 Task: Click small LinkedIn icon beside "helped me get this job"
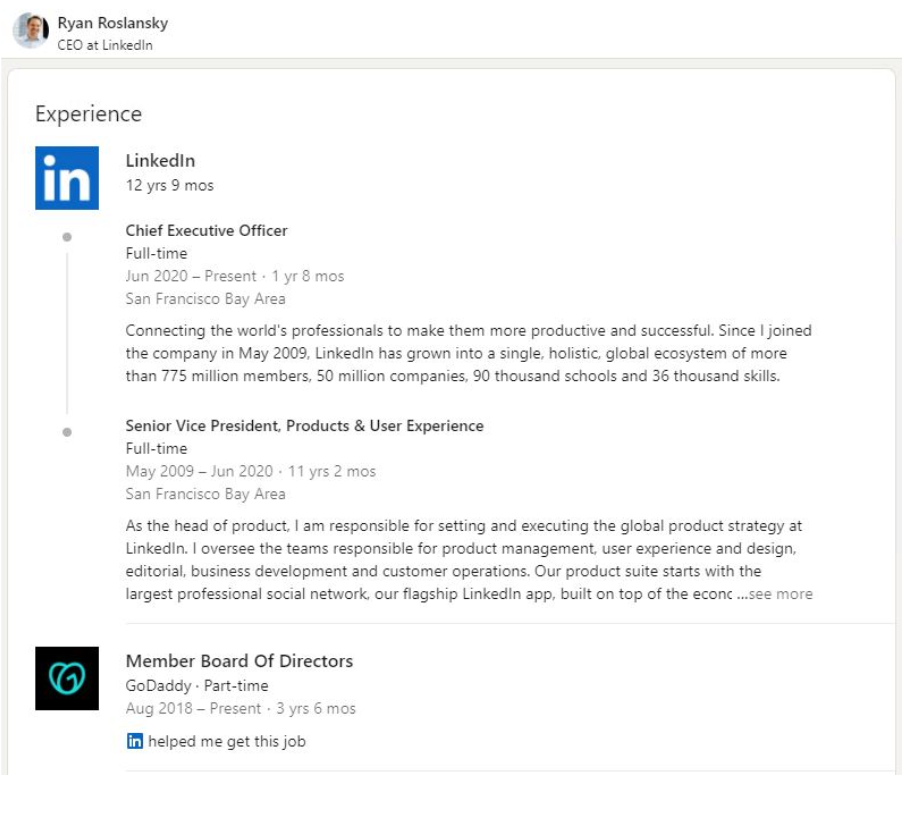[x=135, y=741]
